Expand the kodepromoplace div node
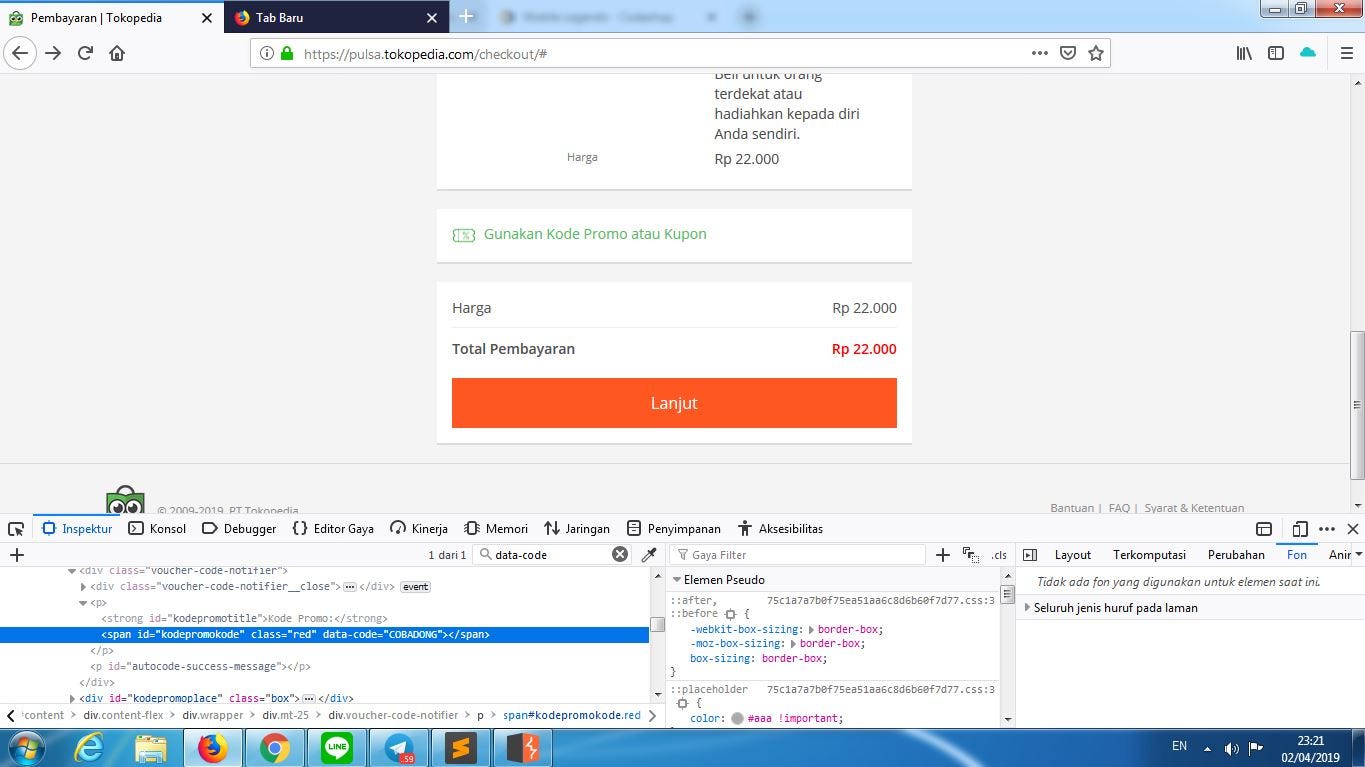 click(72, 699)
